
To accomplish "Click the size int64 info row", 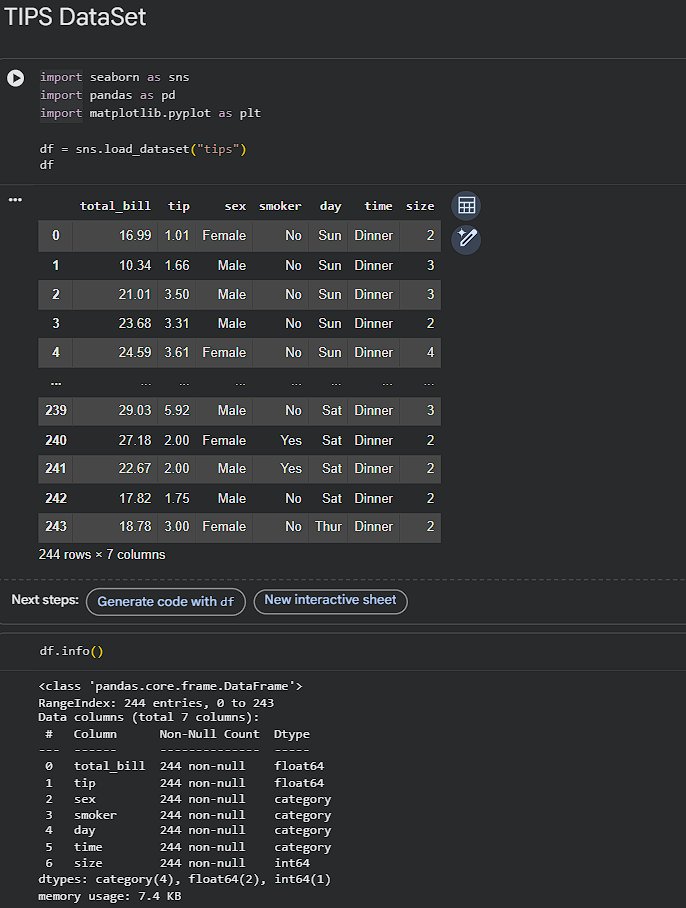I will point(177,863).
